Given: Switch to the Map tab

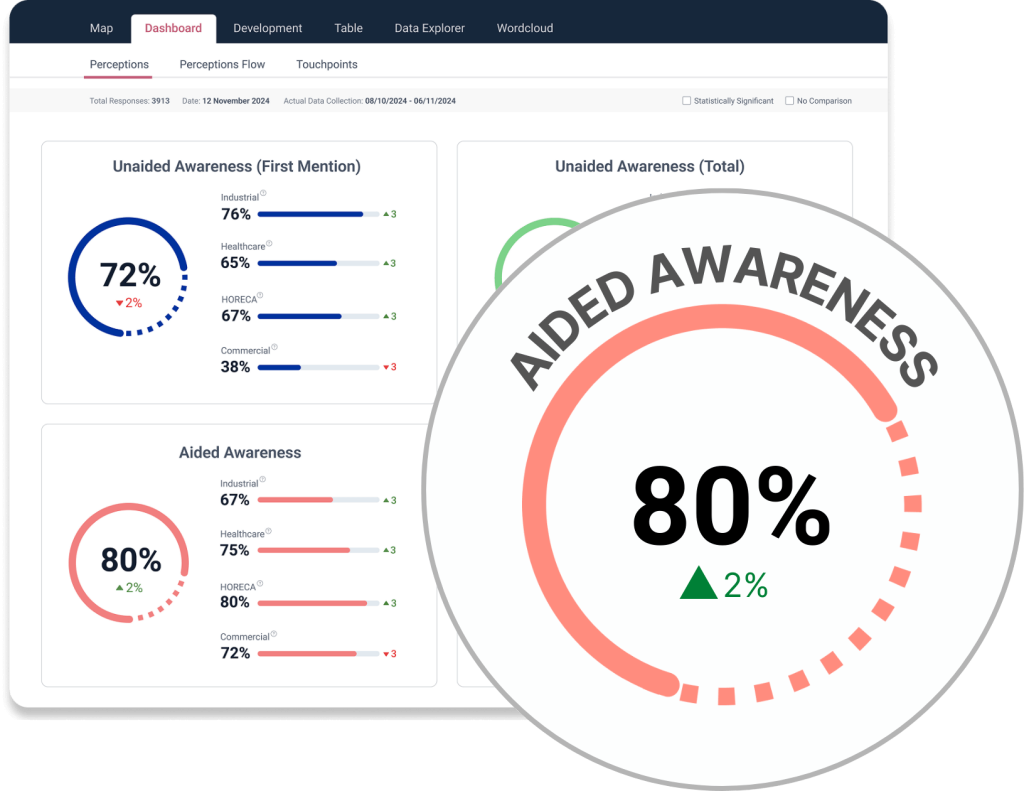Looking at the screenshot, I should 101,28.
